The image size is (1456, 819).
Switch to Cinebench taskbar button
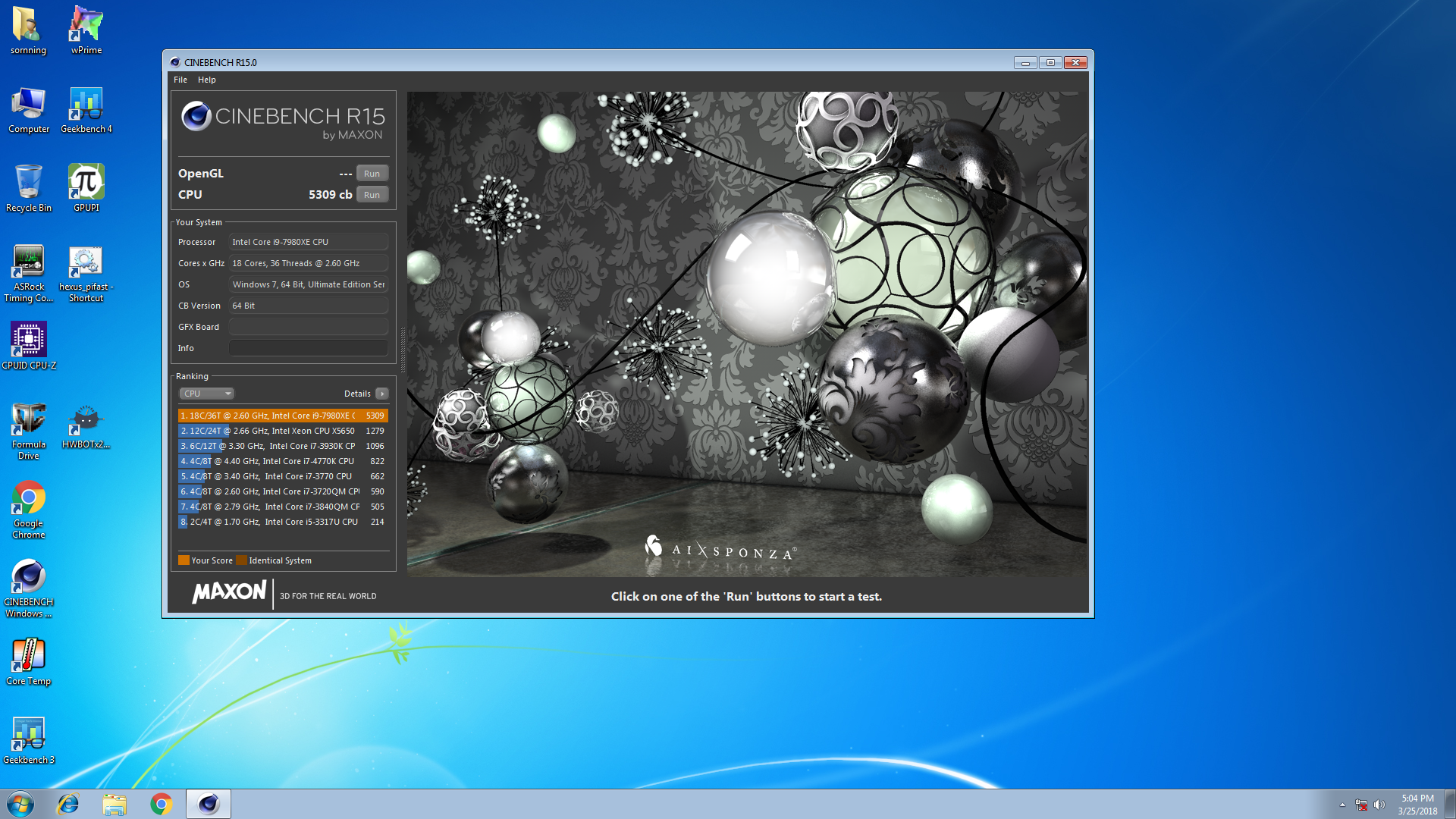pos(209,804)
